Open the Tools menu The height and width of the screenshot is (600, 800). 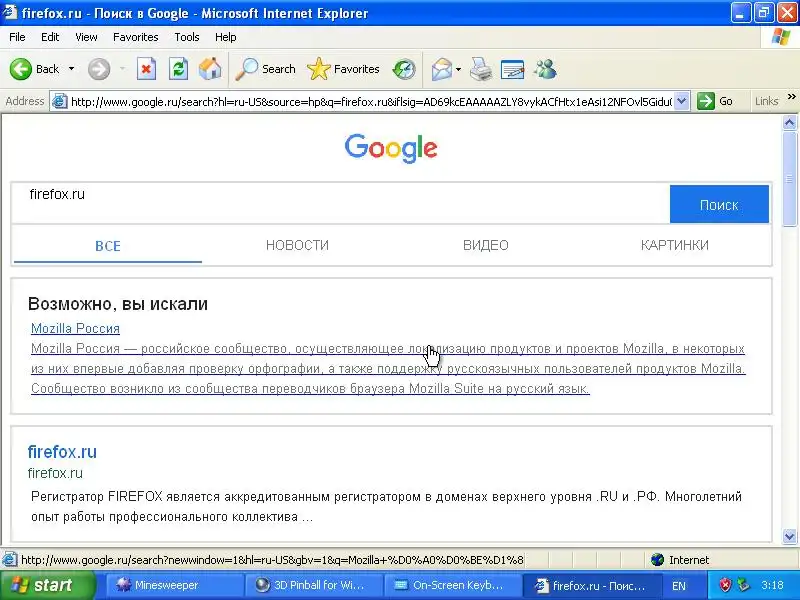point(187,37)
